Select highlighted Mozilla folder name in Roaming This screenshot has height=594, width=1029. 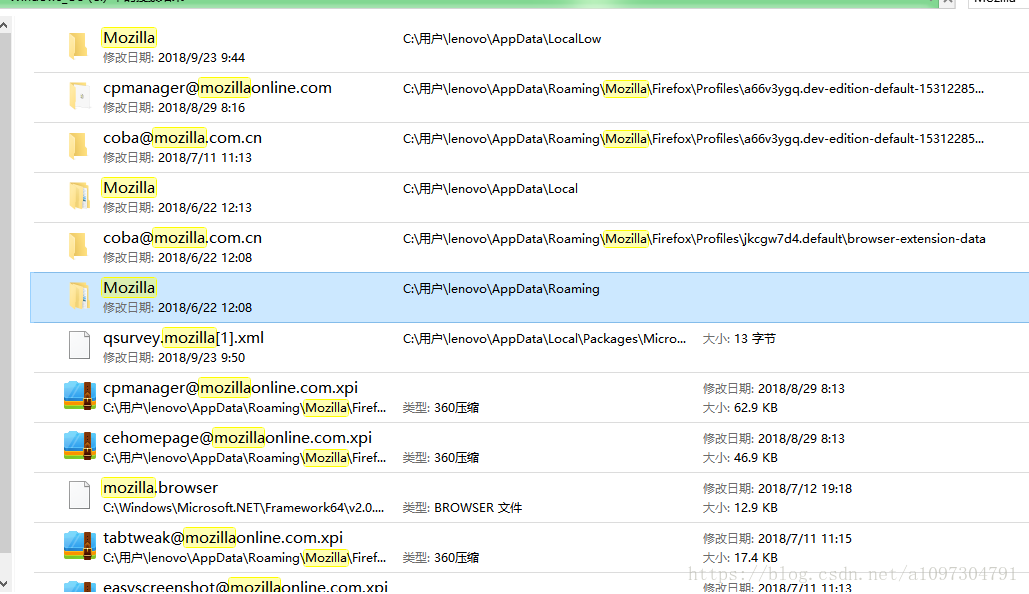[129, 287]
